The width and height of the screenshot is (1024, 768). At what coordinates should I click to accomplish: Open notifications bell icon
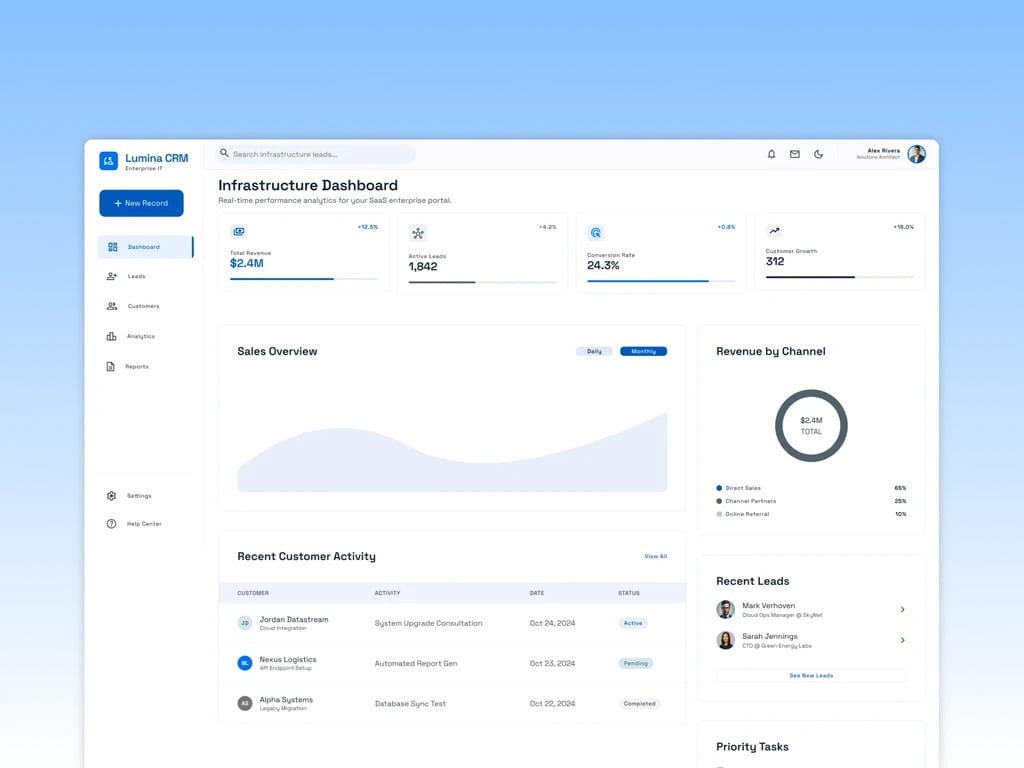[x=771, y=154]
